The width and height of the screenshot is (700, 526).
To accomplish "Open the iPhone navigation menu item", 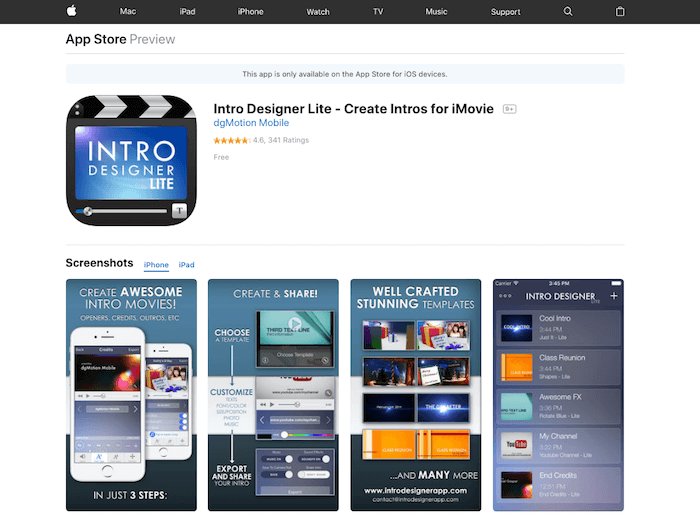I will [x=250, y=12].
